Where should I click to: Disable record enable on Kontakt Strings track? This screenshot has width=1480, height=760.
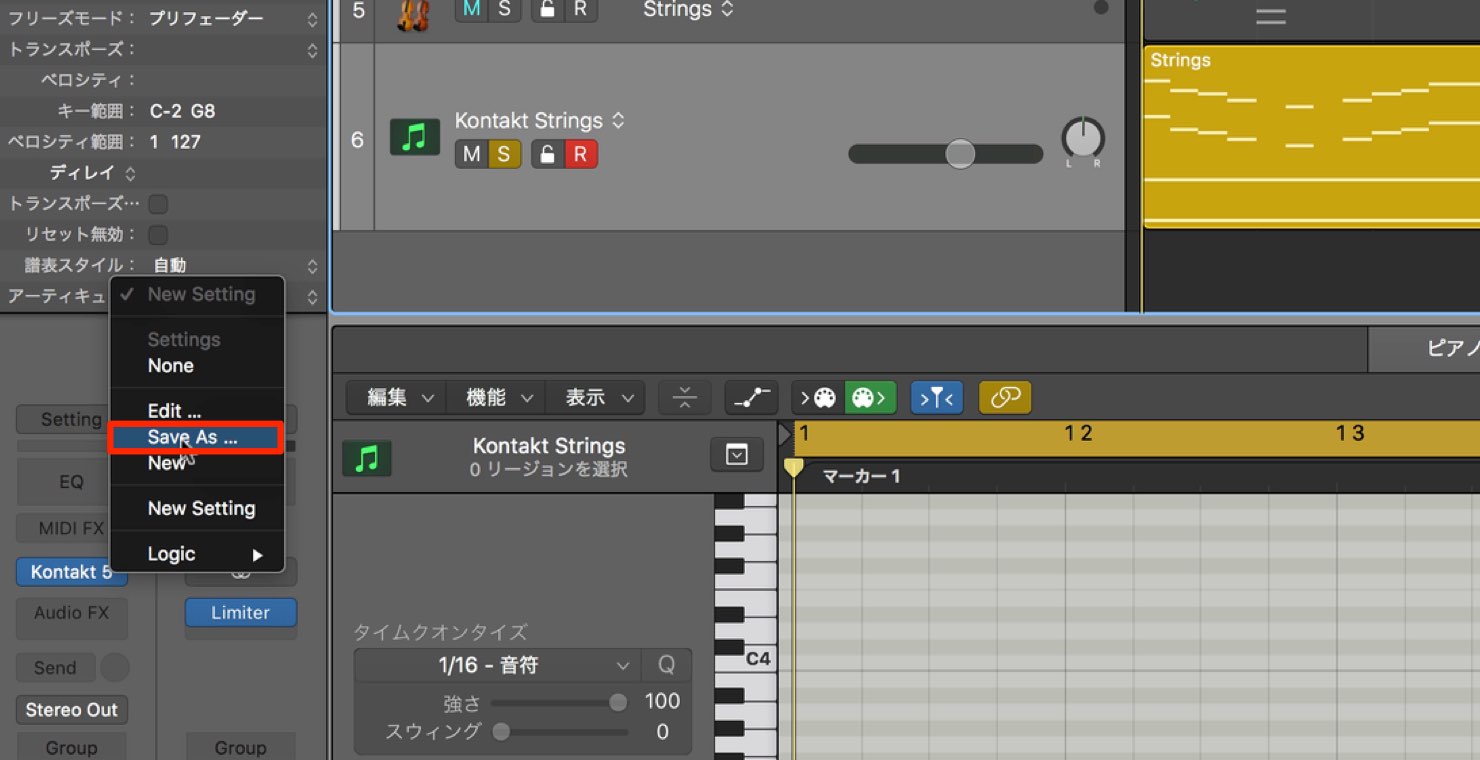tap(581, 154)
